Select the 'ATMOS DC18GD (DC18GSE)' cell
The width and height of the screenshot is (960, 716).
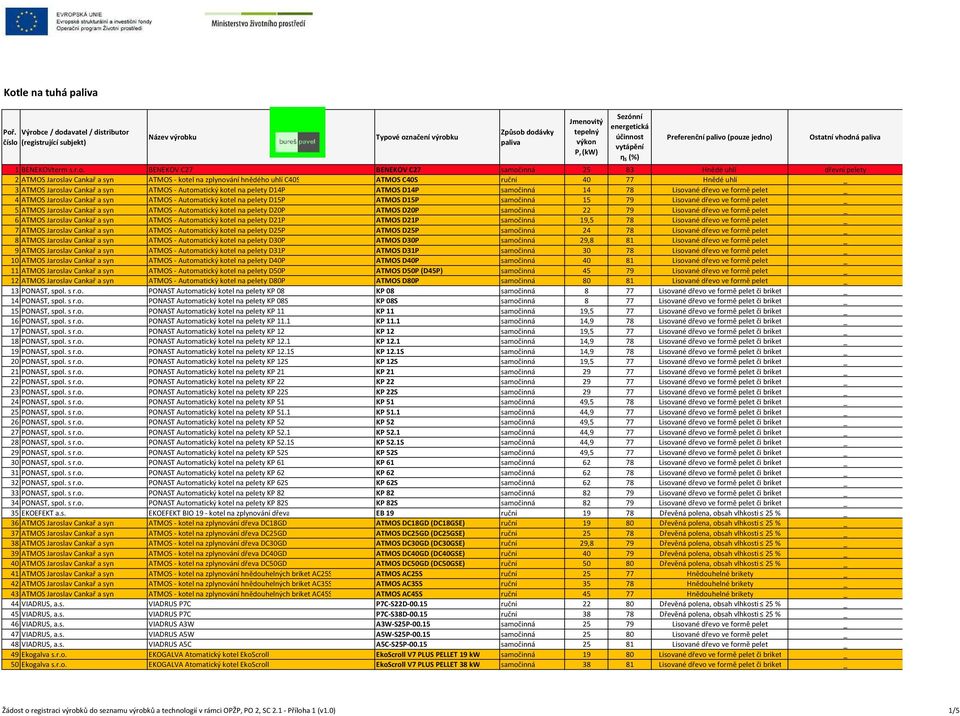pyautogui.click(x=437, y=523)
